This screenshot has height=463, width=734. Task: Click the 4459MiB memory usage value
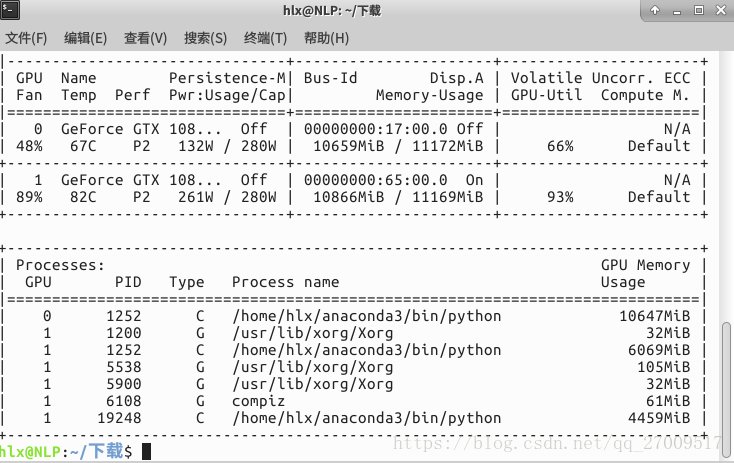pos(659,418)
